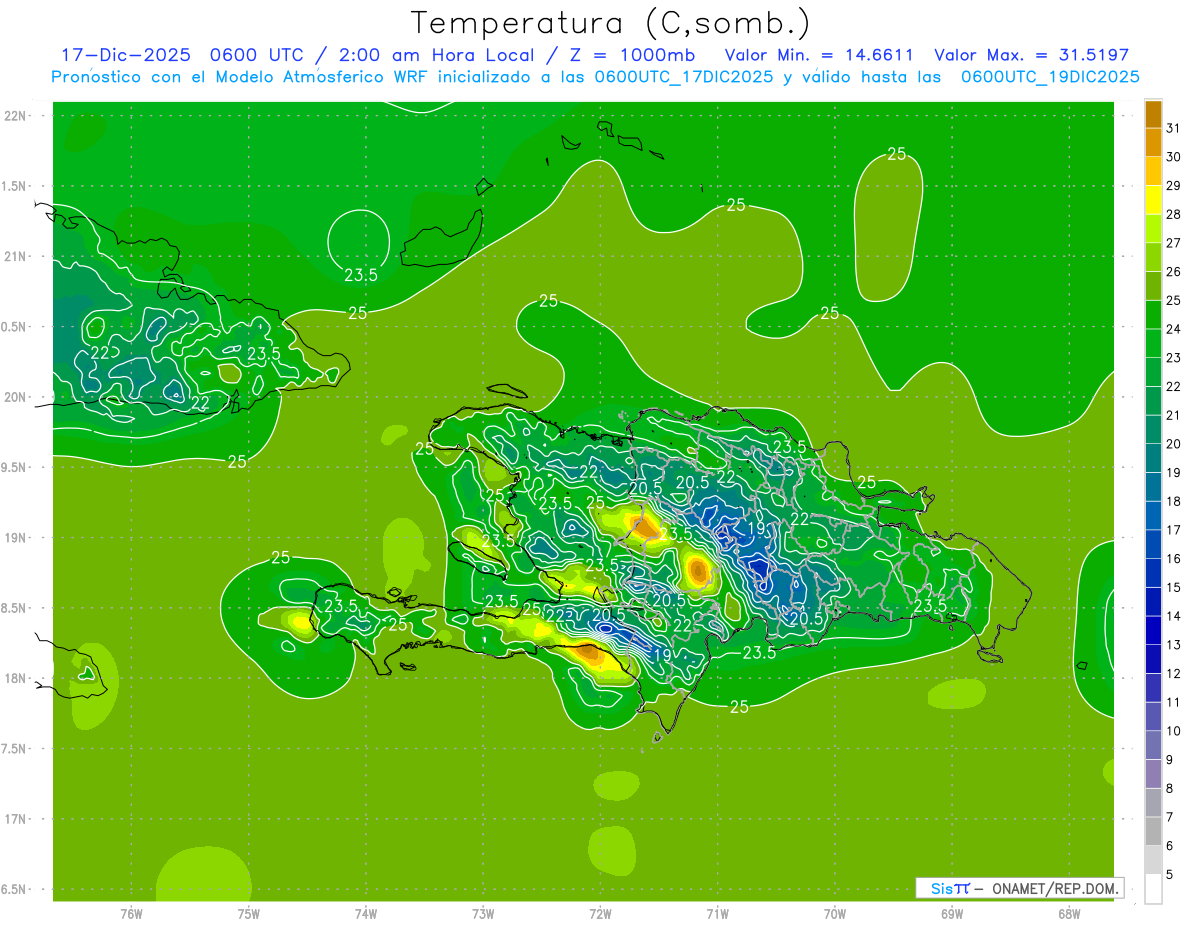
Task: Click the colorbar swatch between 24 and 25
Action: [1153, 314]
